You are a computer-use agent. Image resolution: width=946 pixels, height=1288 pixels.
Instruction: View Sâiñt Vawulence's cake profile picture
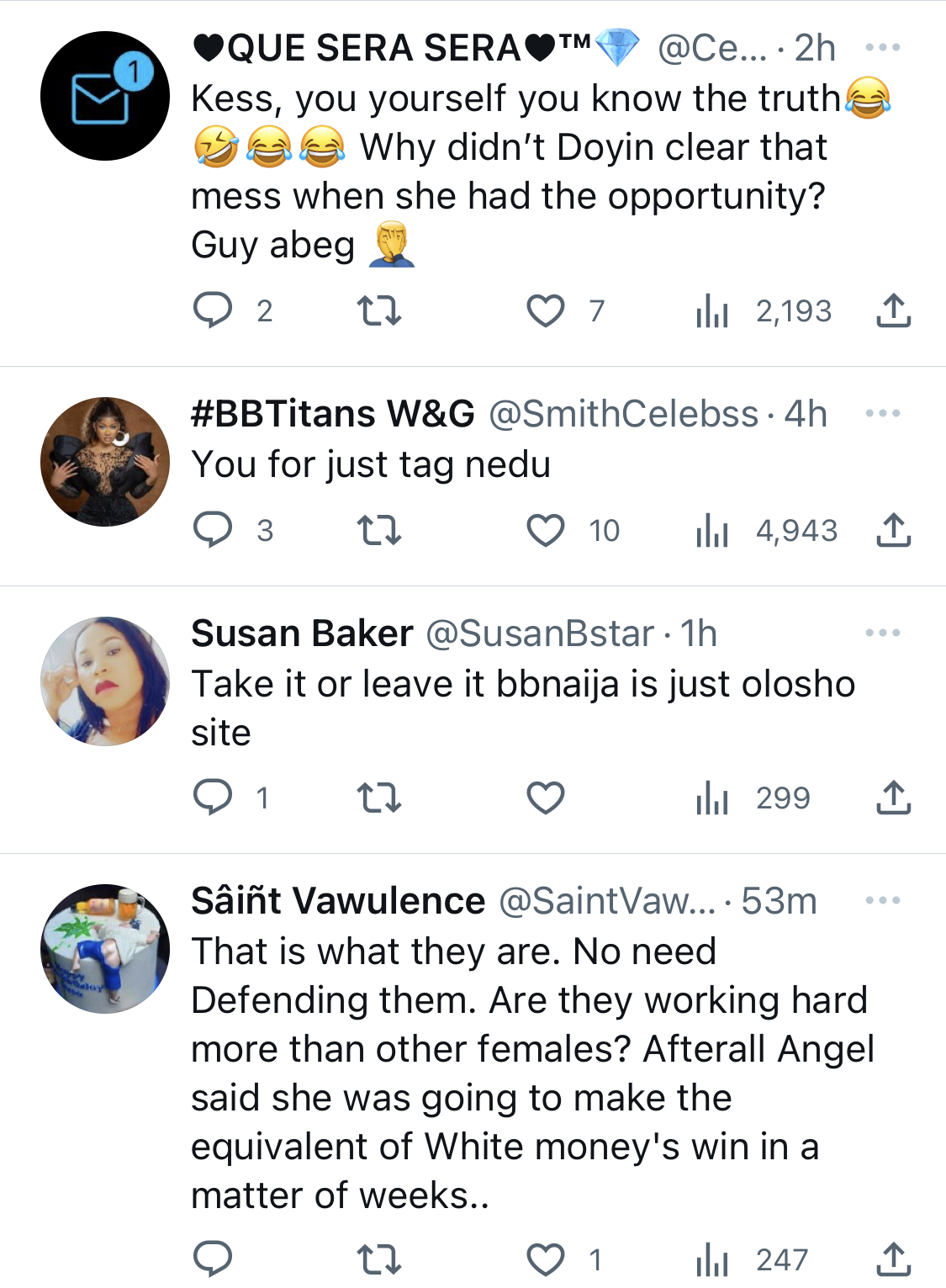[x=105, y=949]
